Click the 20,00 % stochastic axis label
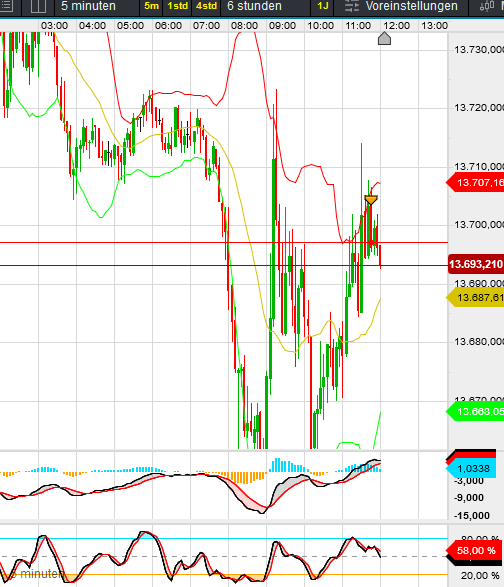 pyautogui.click(x=480, y=576)
